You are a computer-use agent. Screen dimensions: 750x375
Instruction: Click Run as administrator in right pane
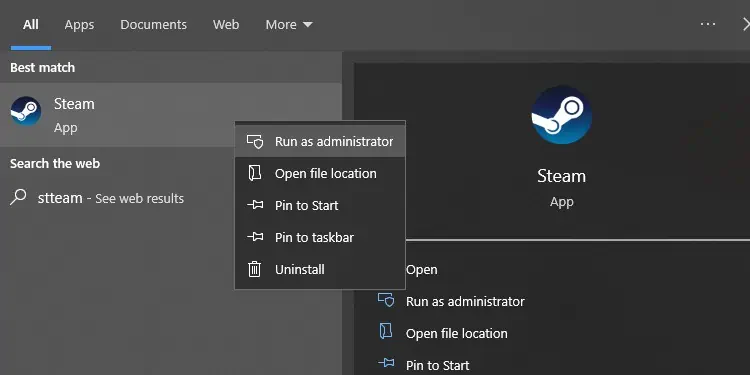[x=465, y=301]
